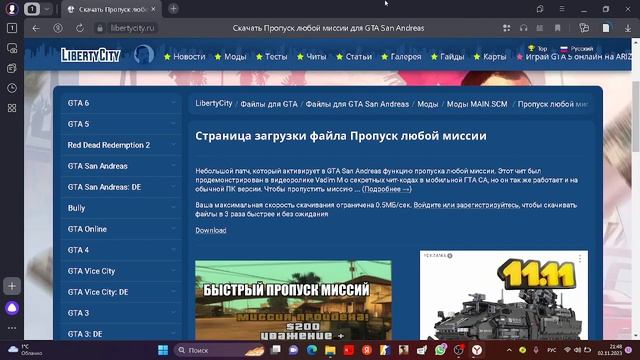Screen dimensions: 640x360
Task: Close the Скачать Пропуск tab
Action: coord(153,9)
